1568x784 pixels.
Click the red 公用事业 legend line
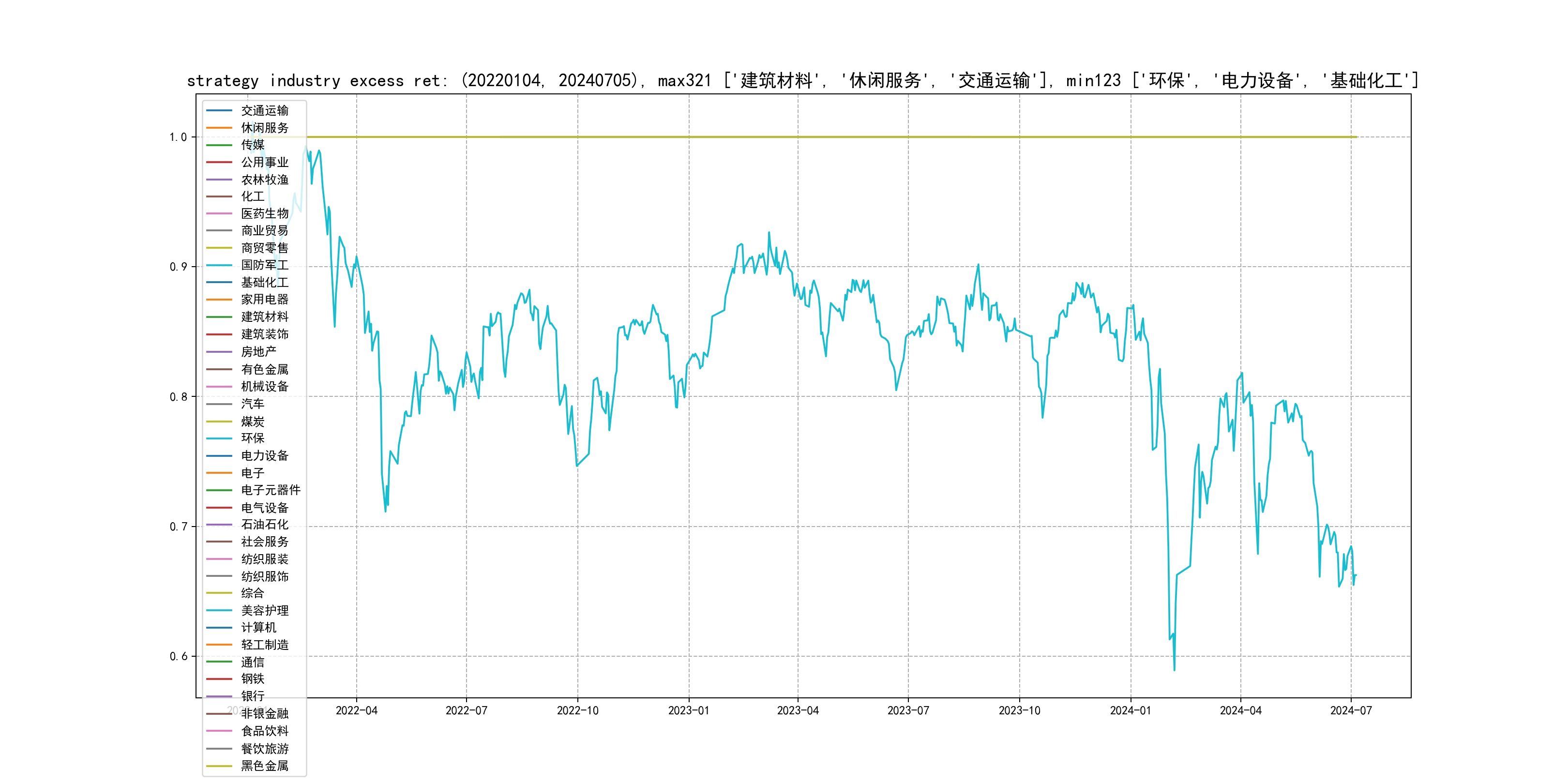(219, 163)
